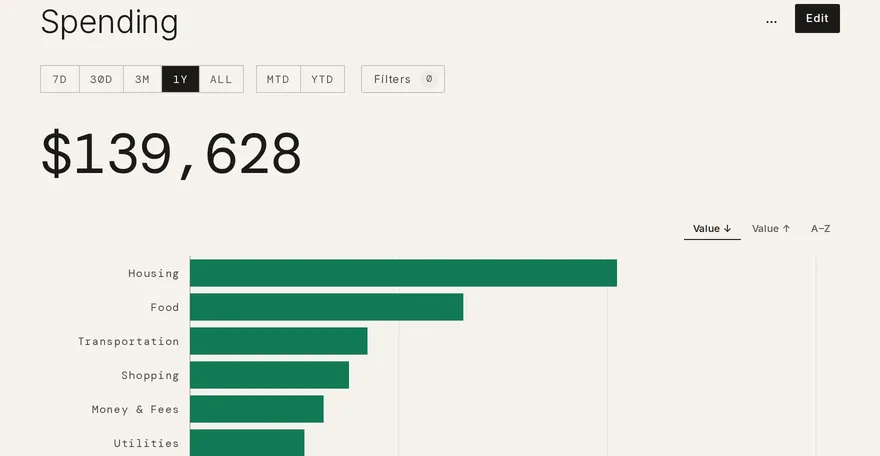
Task: Click the Utilities spending bar
Action: (x=248, y=443)
